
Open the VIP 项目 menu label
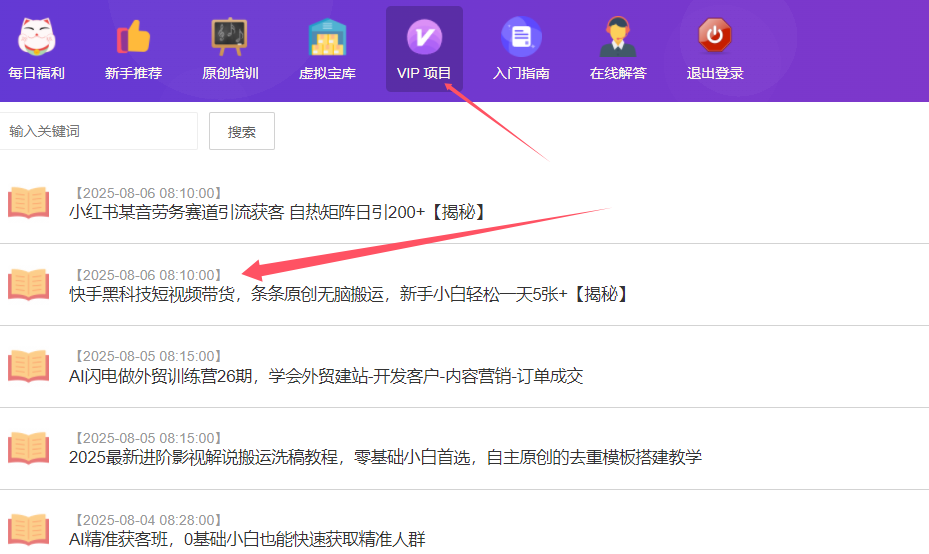coord(424,73)
